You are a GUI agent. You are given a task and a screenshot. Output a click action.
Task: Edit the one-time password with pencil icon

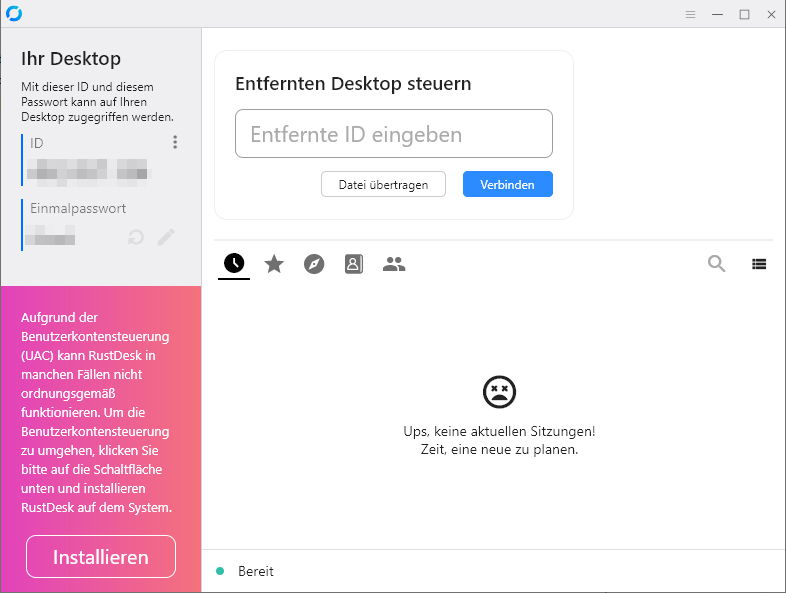click(x=166, y=237)
